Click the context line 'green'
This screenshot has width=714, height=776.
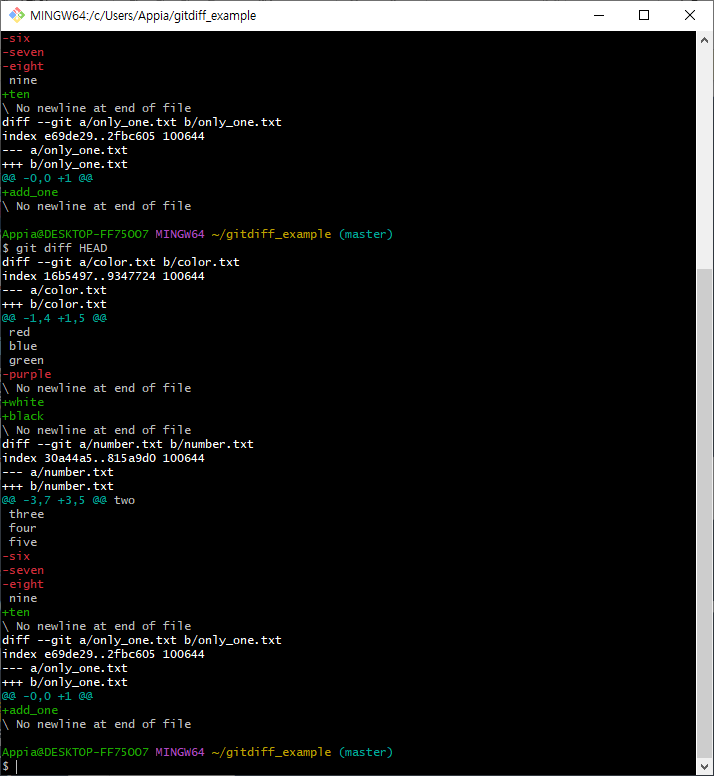pos(26,360)
